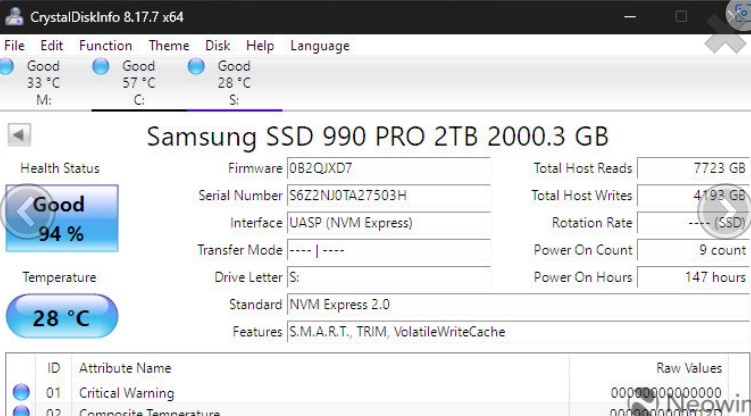This screenshot has width=751, height=416.
Task: Click status circle of Critical Warning row
Action: pos(21,392)
